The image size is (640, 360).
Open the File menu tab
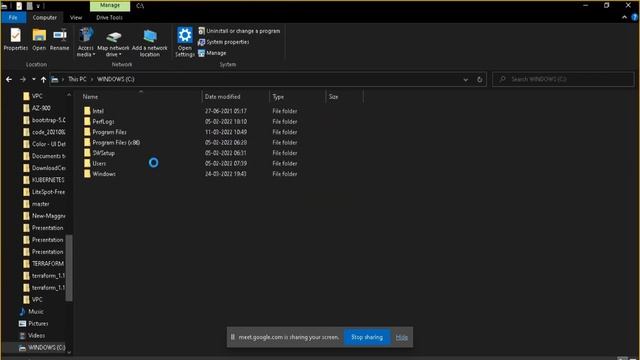tap(13, 18)
